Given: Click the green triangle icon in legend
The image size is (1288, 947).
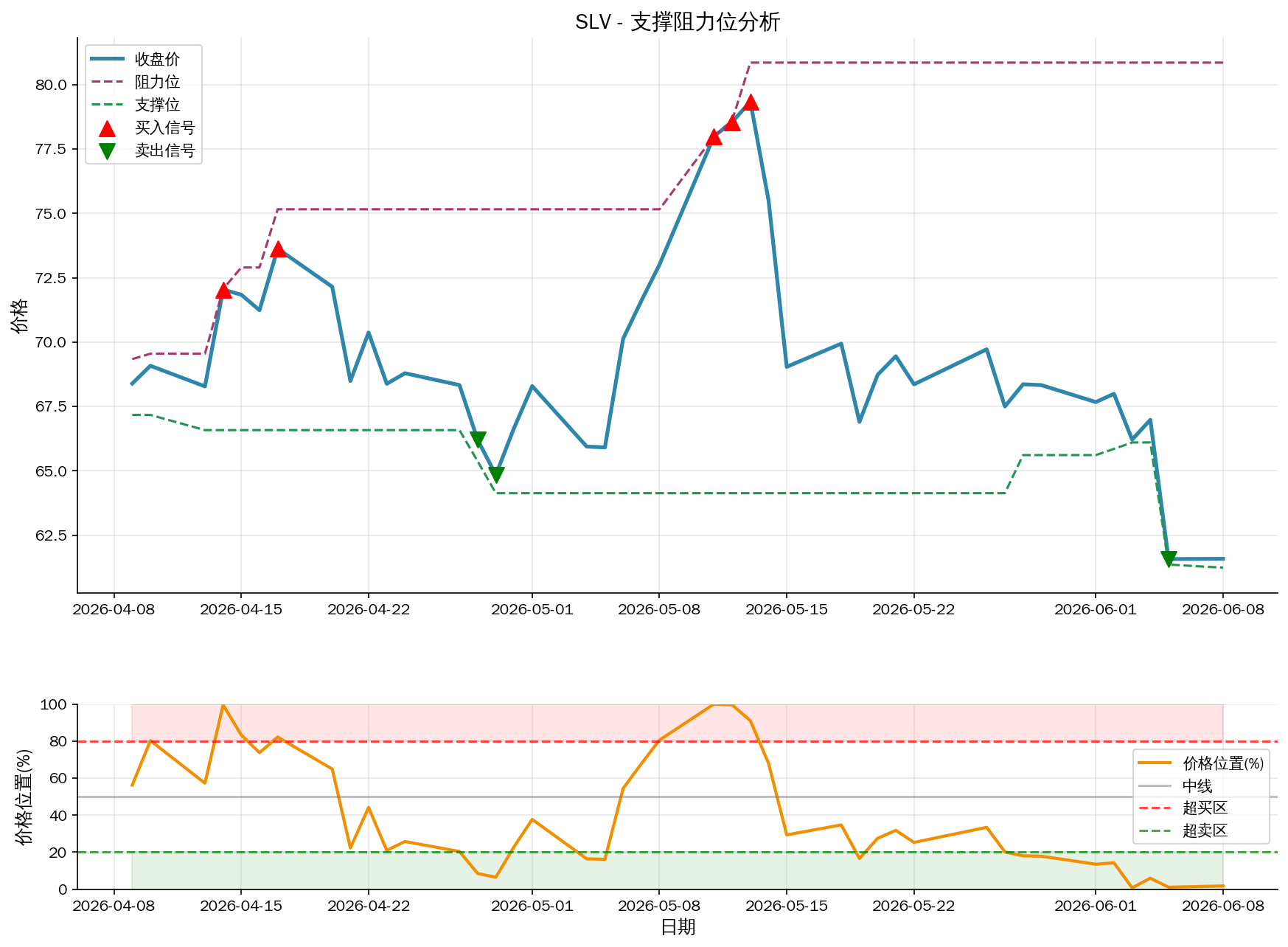Looking at the screenshot, I should click(x=107, y=151).
